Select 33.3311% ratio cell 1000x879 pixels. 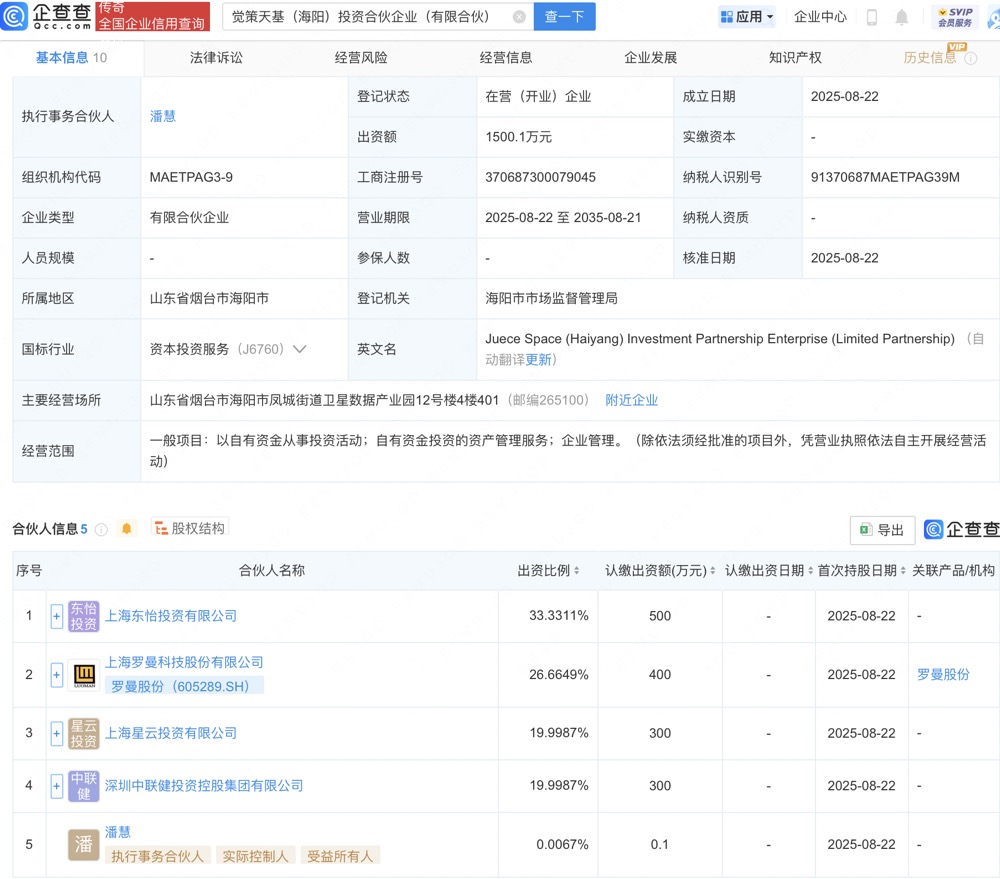(559, 616)
